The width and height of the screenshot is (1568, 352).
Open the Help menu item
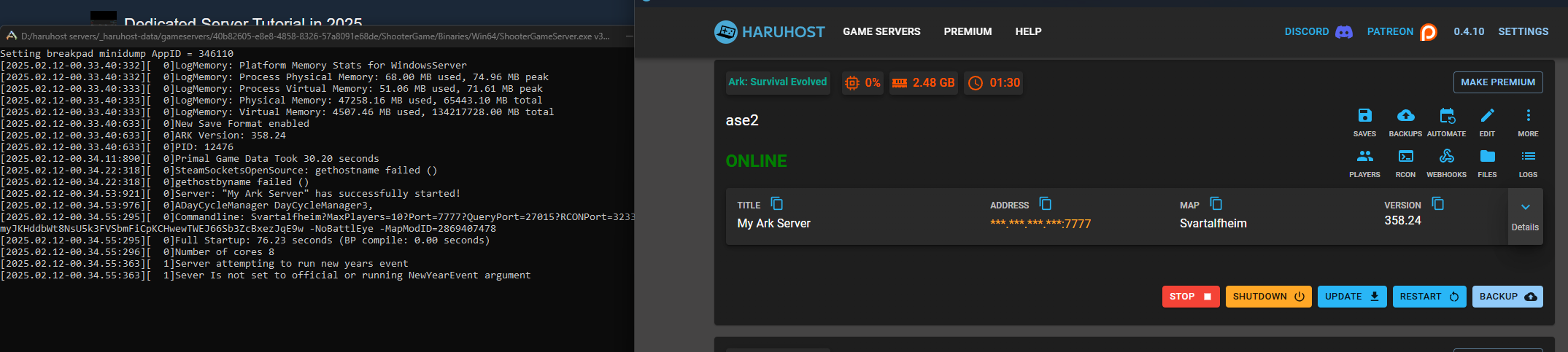[x=1028, y=32]
